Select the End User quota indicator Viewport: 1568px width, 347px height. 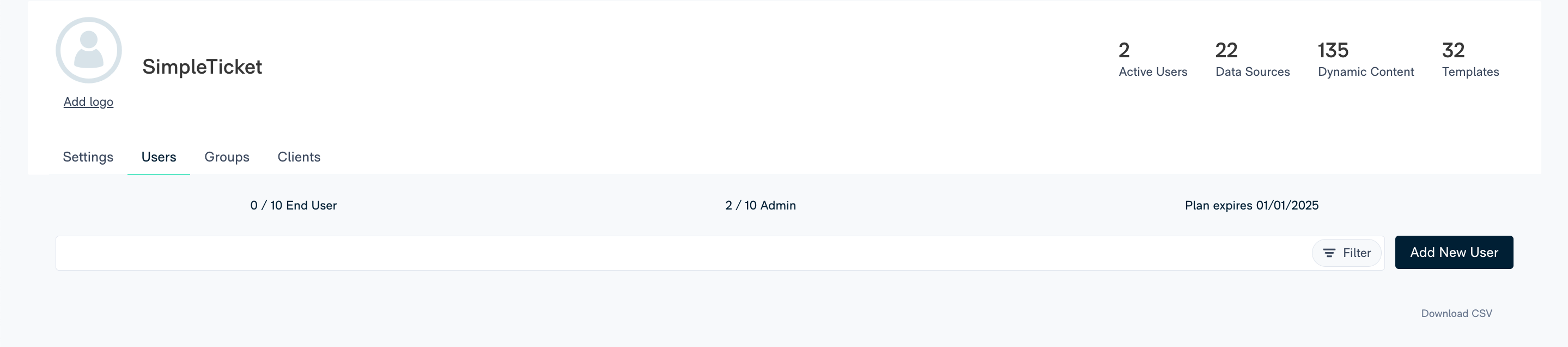coord(293,206)
